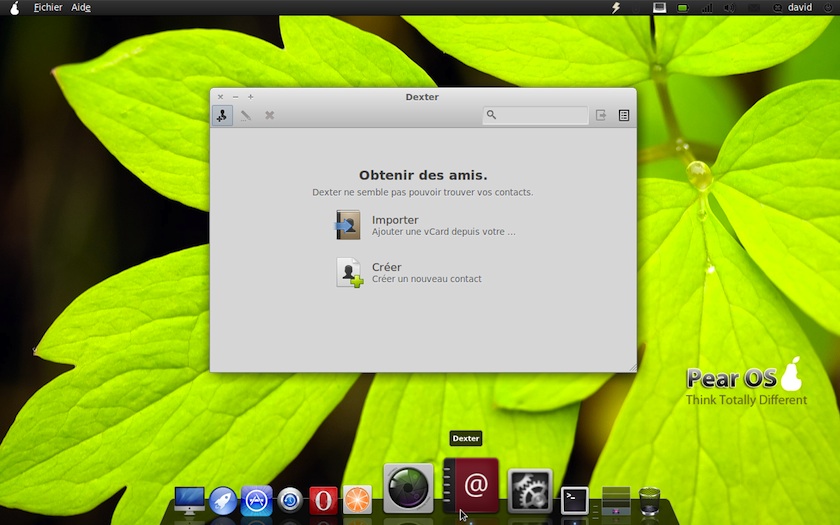Click inside the contacts search field

pos(540,115)
